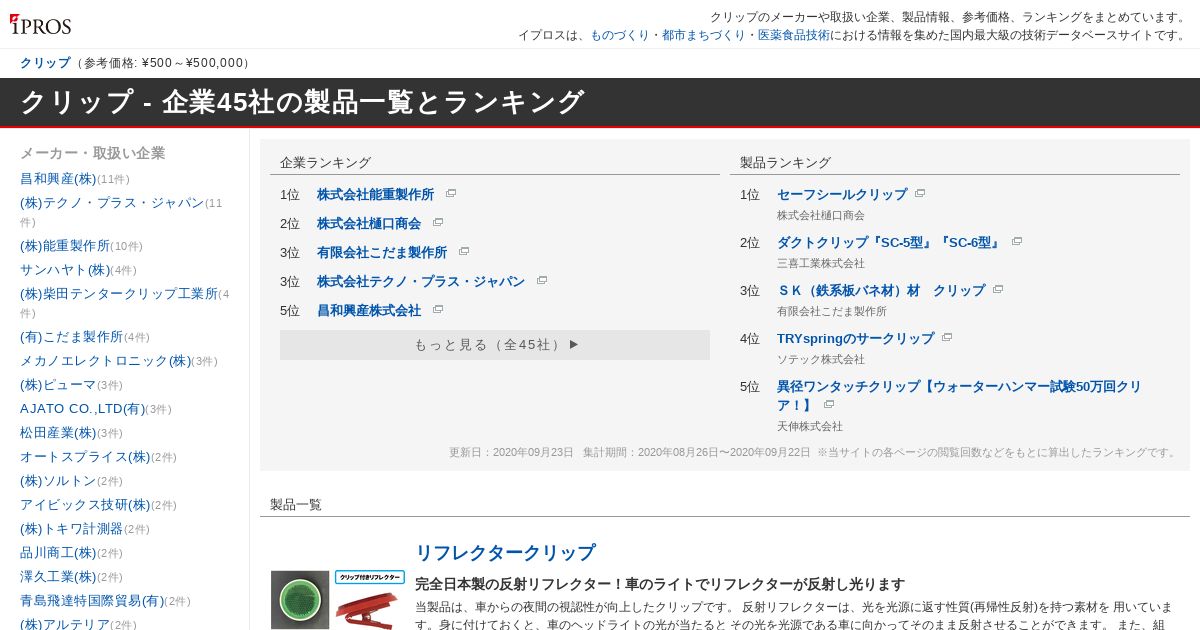
Task: Select オートスプライス(株) in sidebar
Action: point(85,457)
